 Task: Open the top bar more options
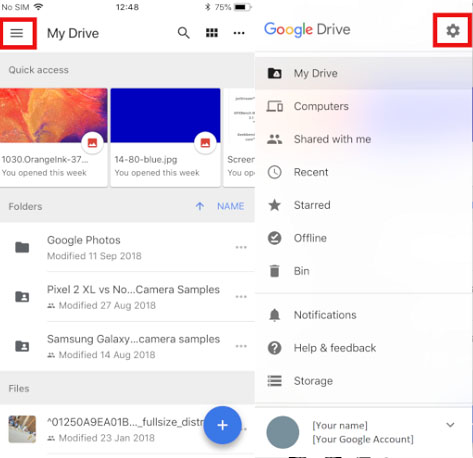(x=239, y=33)
